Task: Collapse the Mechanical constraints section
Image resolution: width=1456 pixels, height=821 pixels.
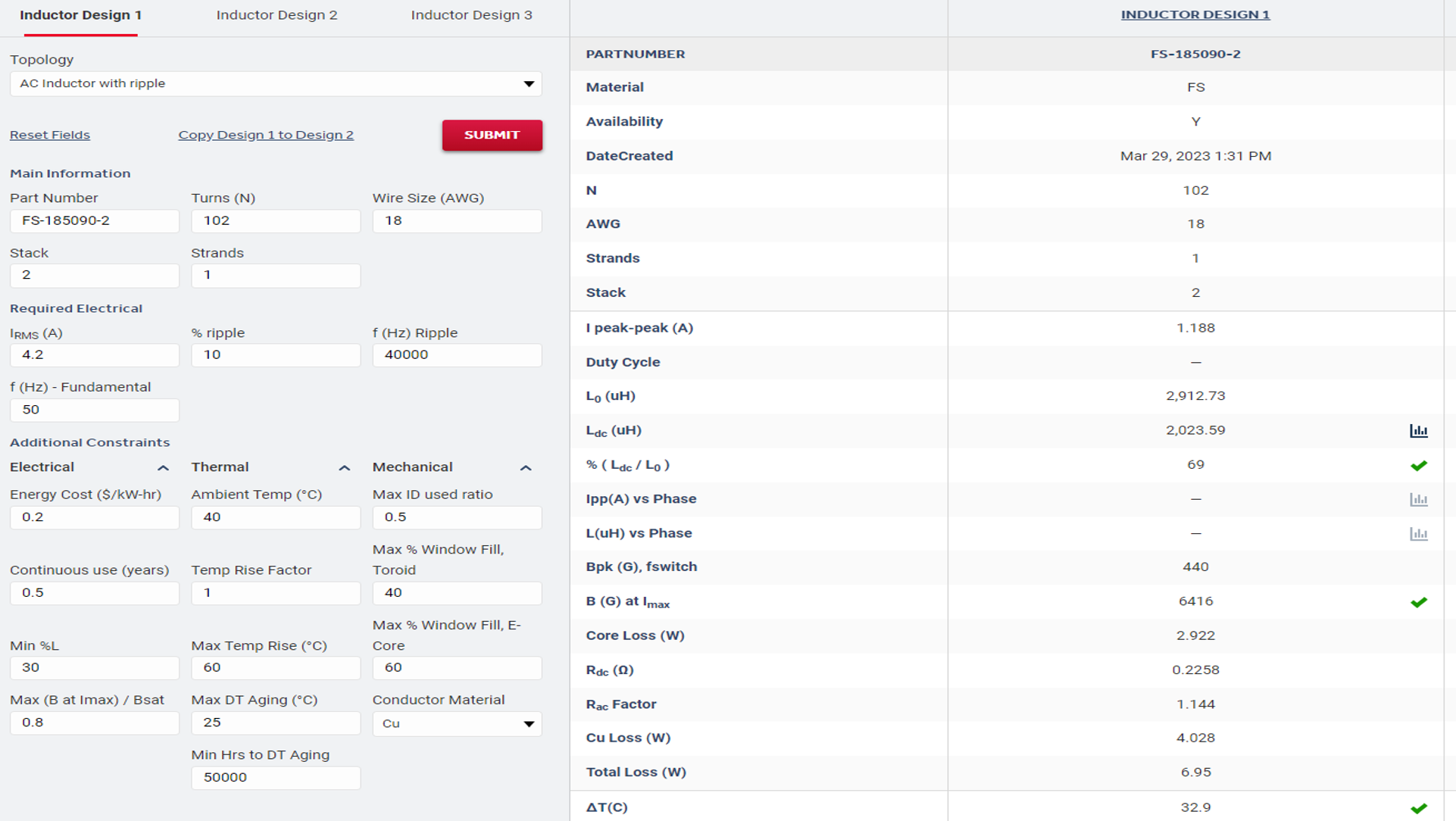Action: pyautogui.click(x=526, y=468)
